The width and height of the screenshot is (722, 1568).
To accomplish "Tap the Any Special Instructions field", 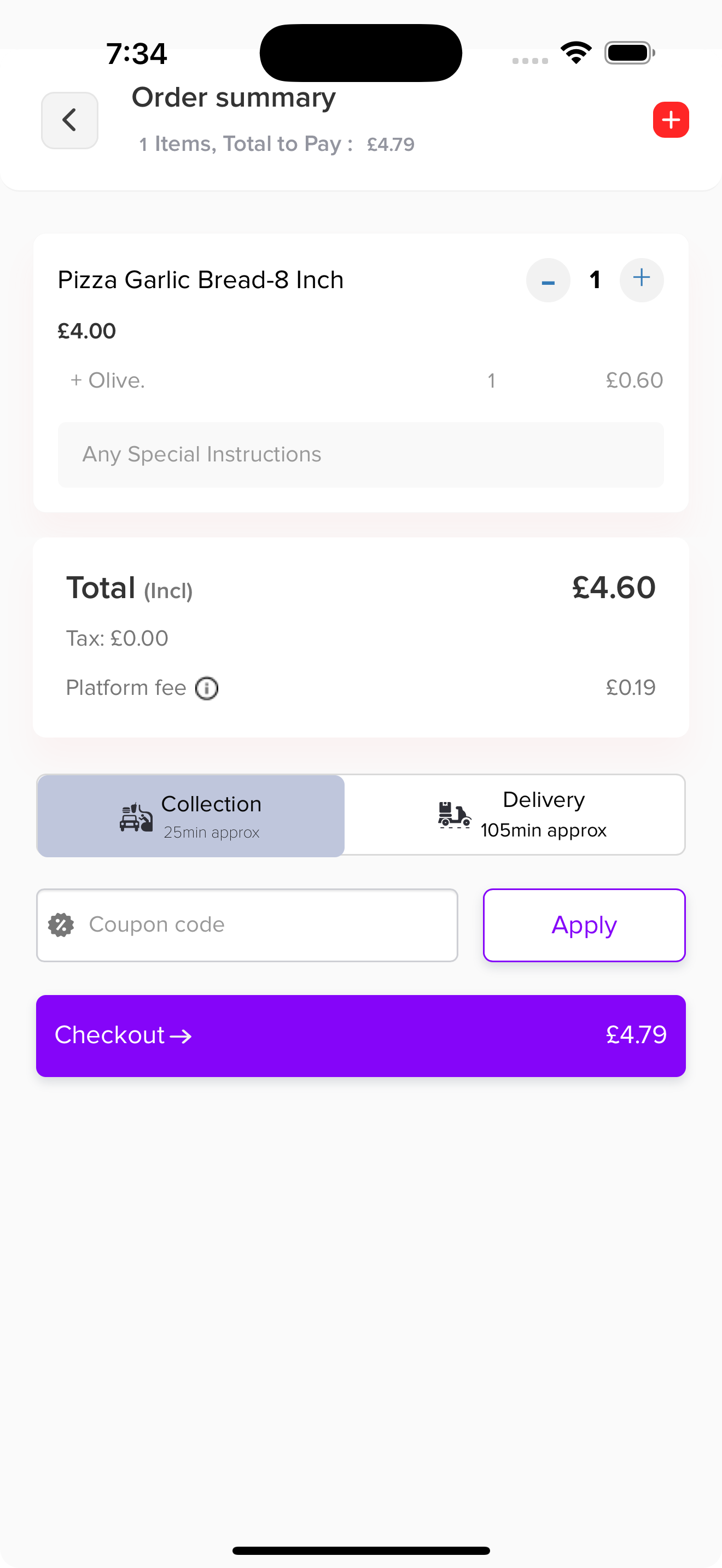I will tap(361, 455).
